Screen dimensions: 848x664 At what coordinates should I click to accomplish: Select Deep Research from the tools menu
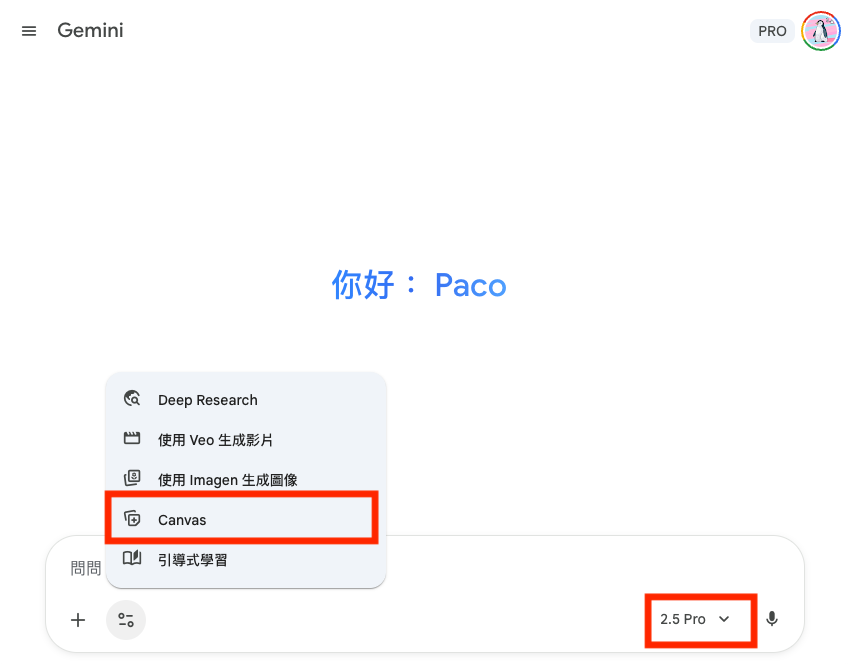[x=208, y=400]
